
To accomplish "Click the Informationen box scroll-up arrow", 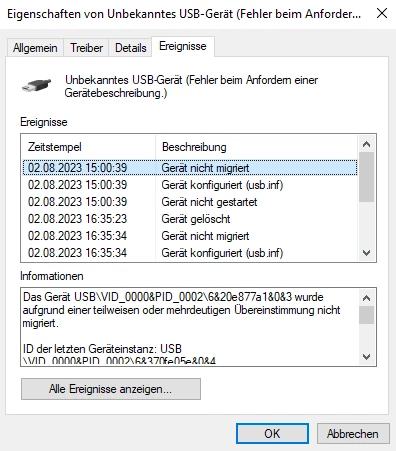I will coord(367,298).
